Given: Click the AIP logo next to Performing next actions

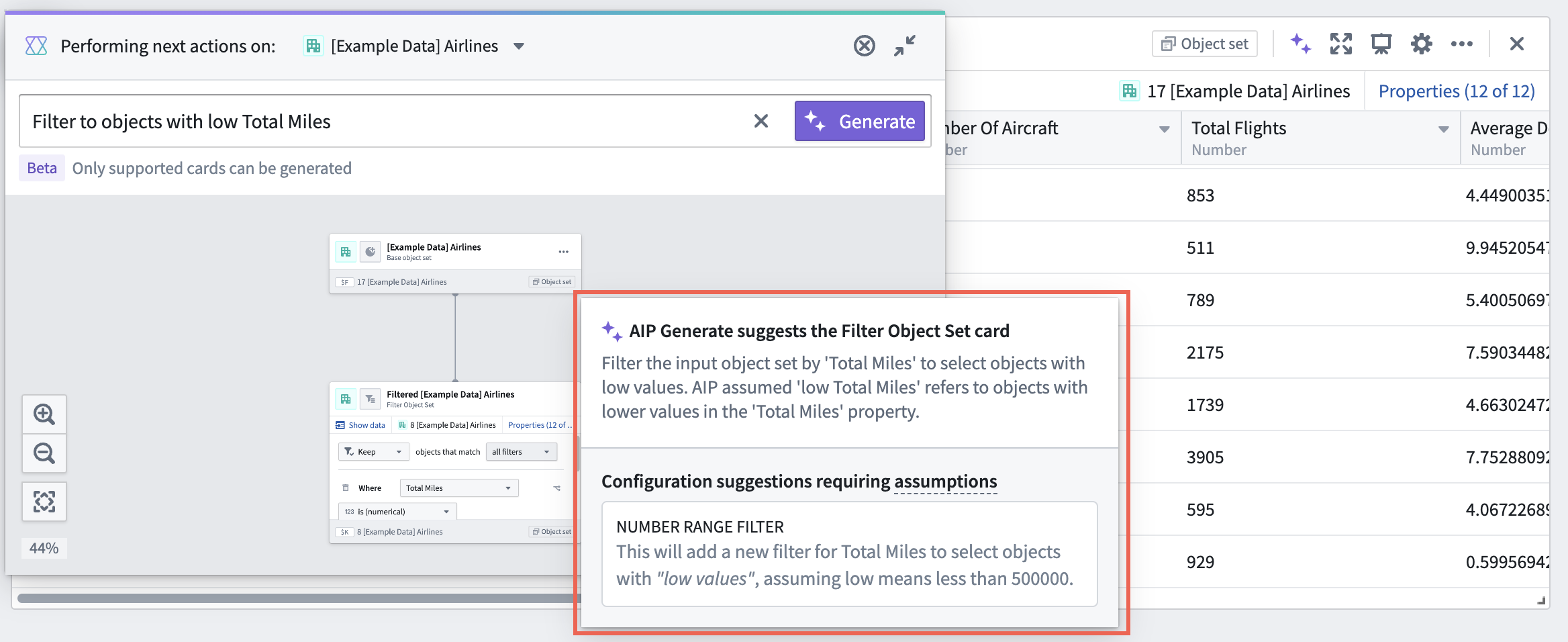Looking at the screenshot, I should tap(36, 46).
